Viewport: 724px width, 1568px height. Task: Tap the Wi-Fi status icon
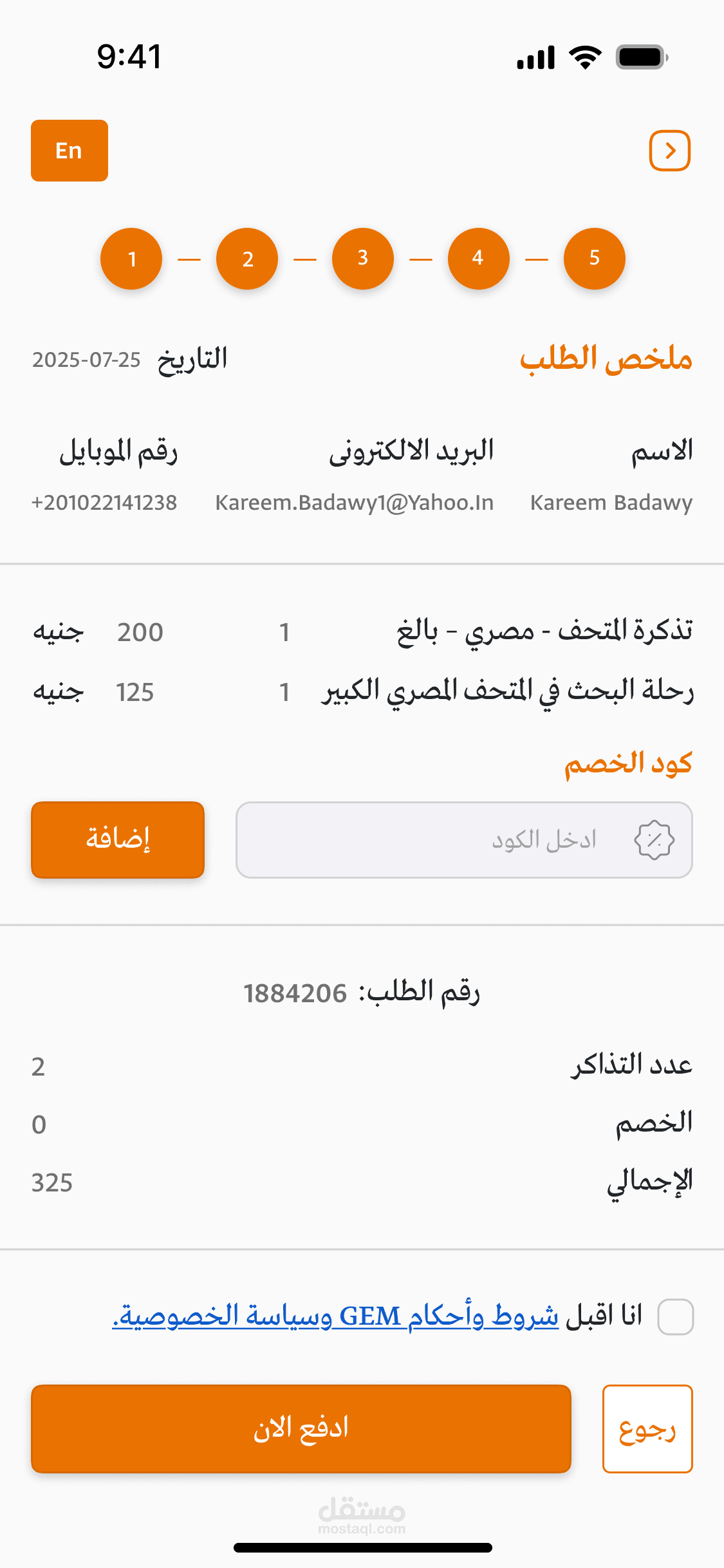pyautogui.click(x=585, y=57)
